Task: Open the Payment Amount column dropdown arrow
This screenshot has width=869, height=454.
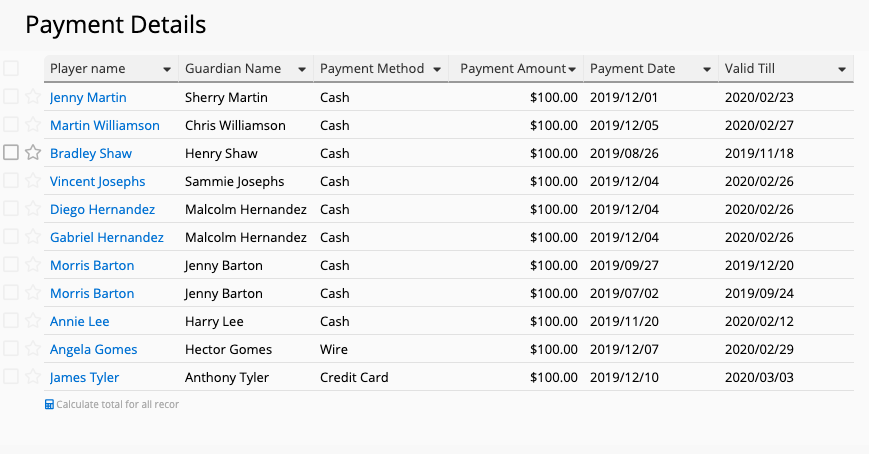Action: click(x=572, y=69)
